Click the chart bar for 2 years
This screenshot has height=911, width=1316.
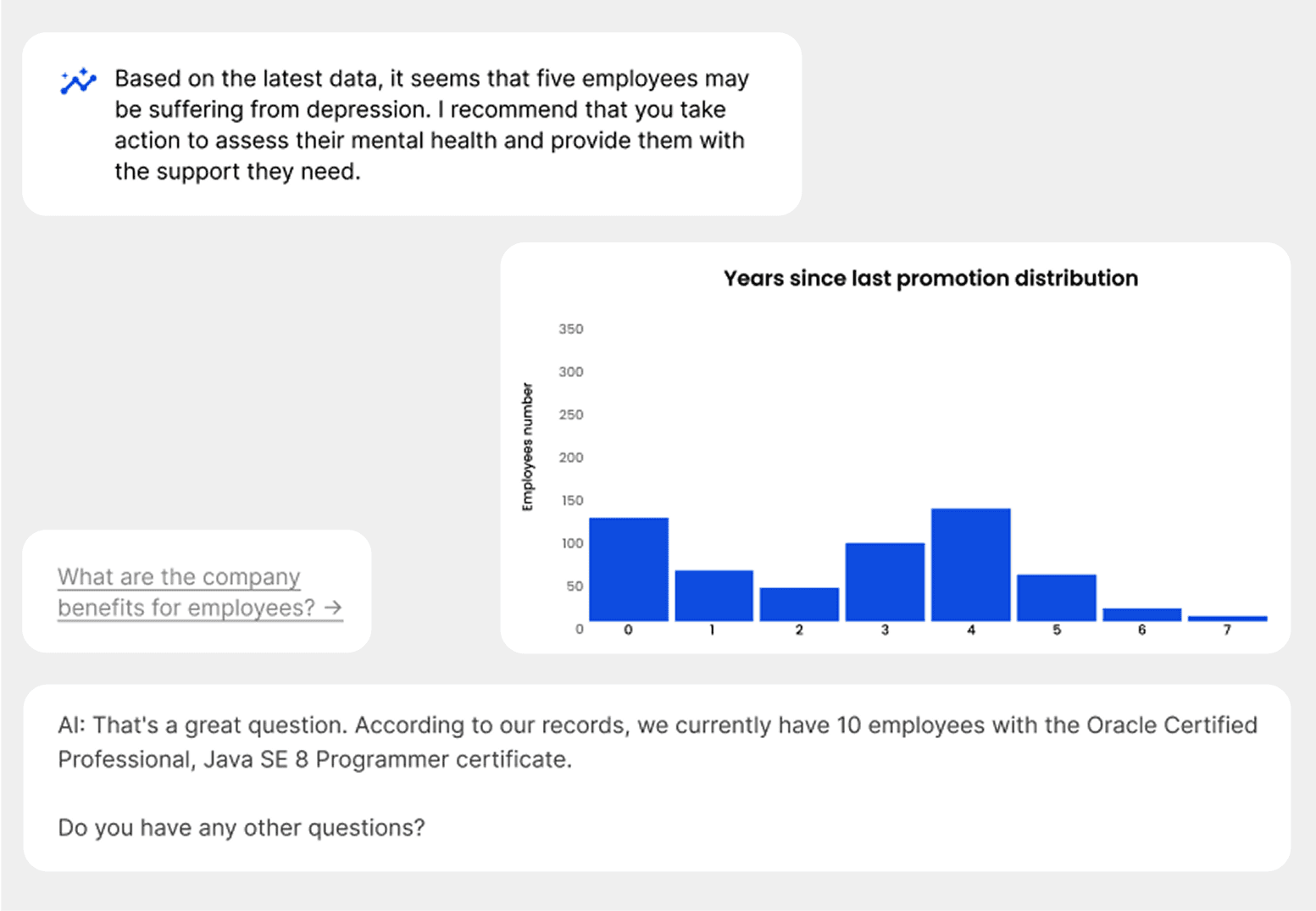pyautogui.click(x=799, y=604)
